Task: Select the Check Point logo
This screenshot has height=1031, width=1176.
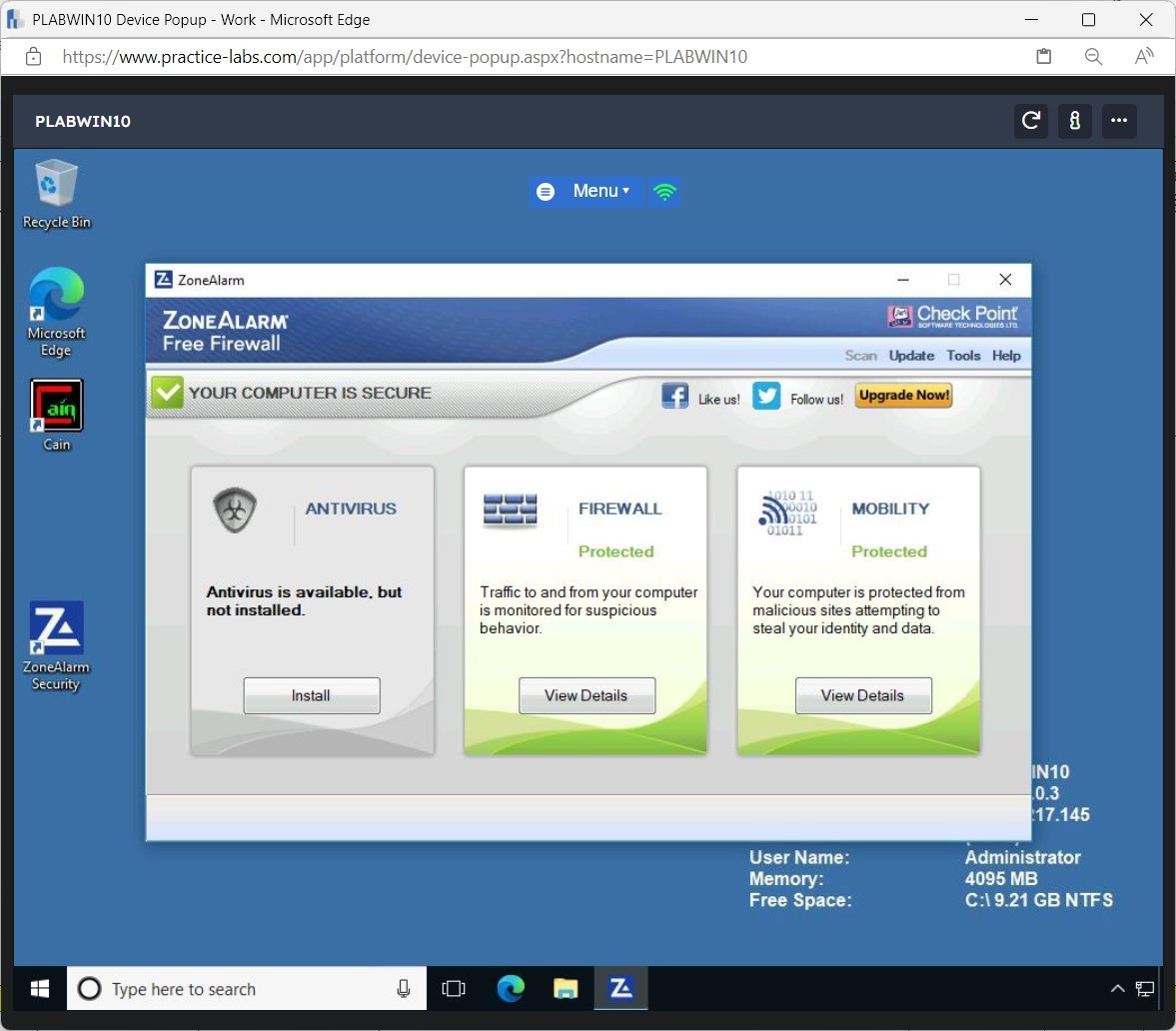Action: click(x=952, y=315)
